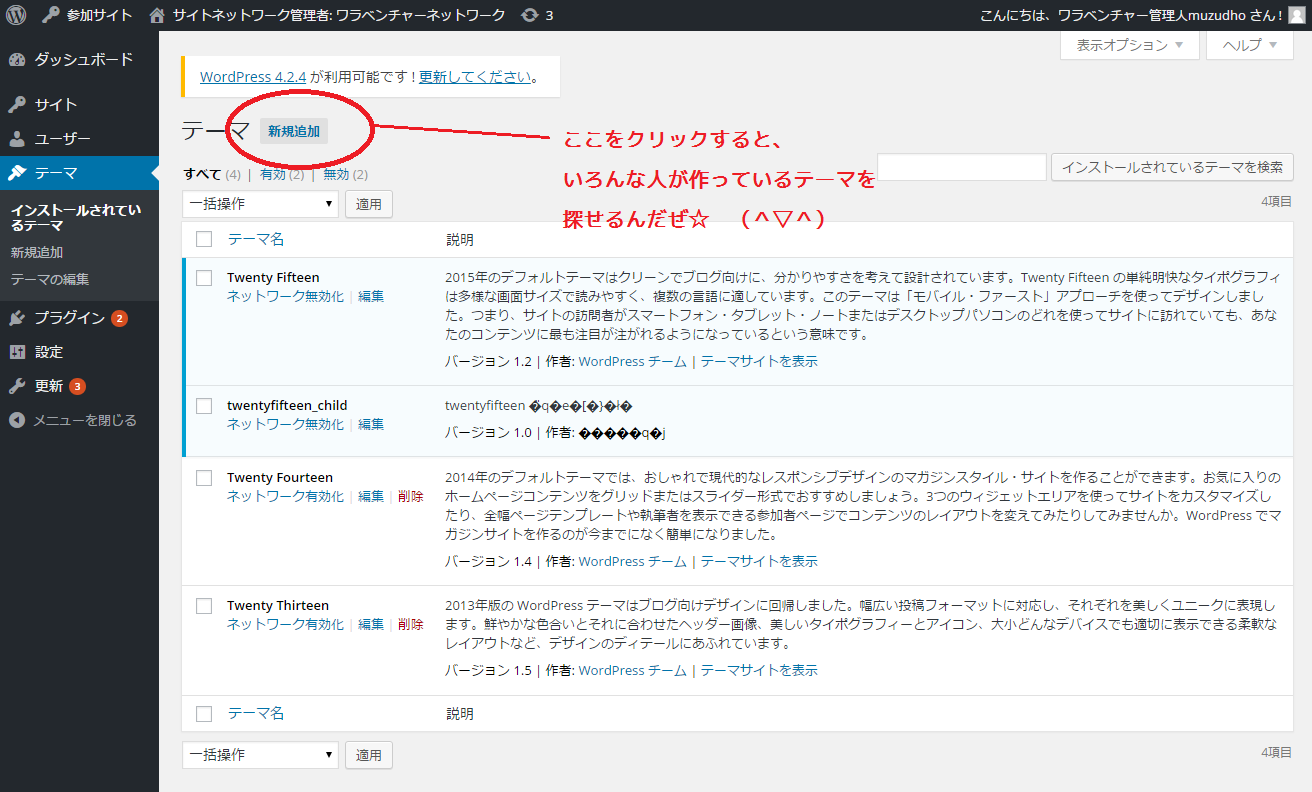Open 更新 via its wrench icon in sidebar
The width and height of the screenshot is (1312, 792).
pos(17,386)
